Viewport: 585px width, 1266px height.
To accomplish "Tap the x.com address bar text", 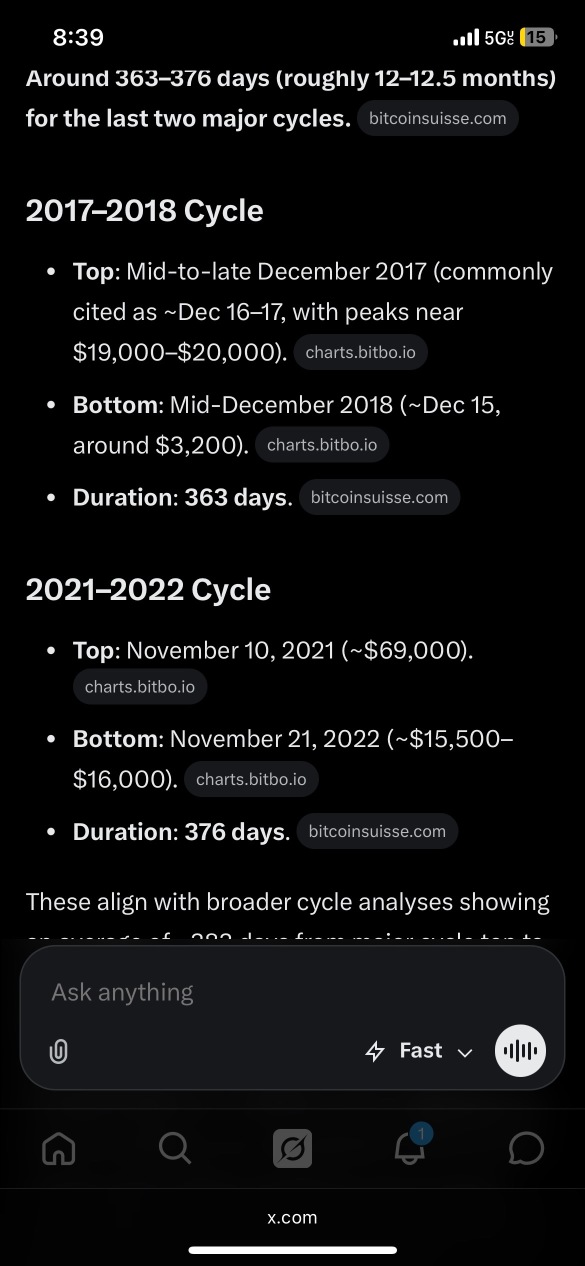I will tap(292, 1217).
